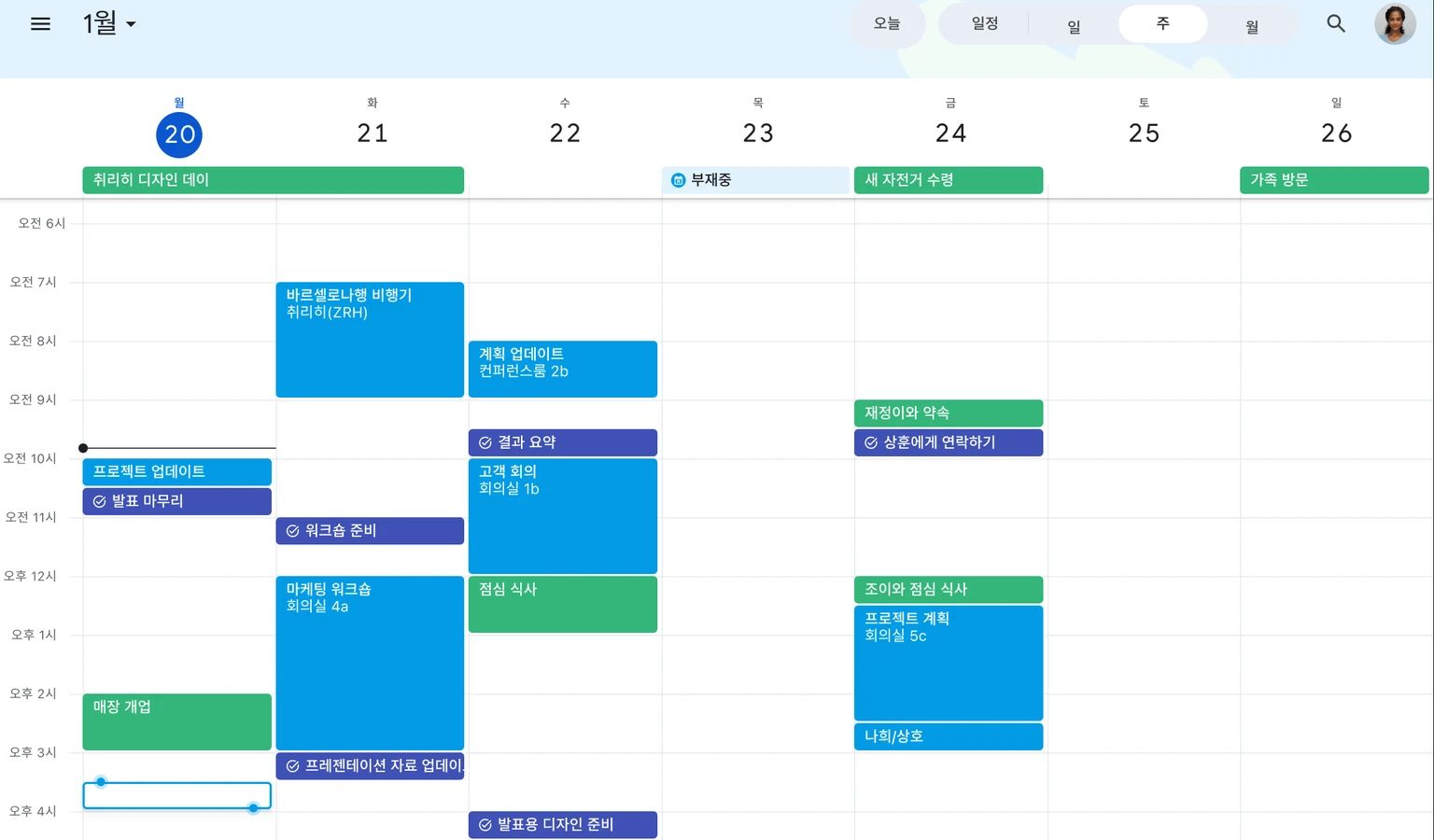Open the 마케팅 워크숍 event

tap(370, 663)
